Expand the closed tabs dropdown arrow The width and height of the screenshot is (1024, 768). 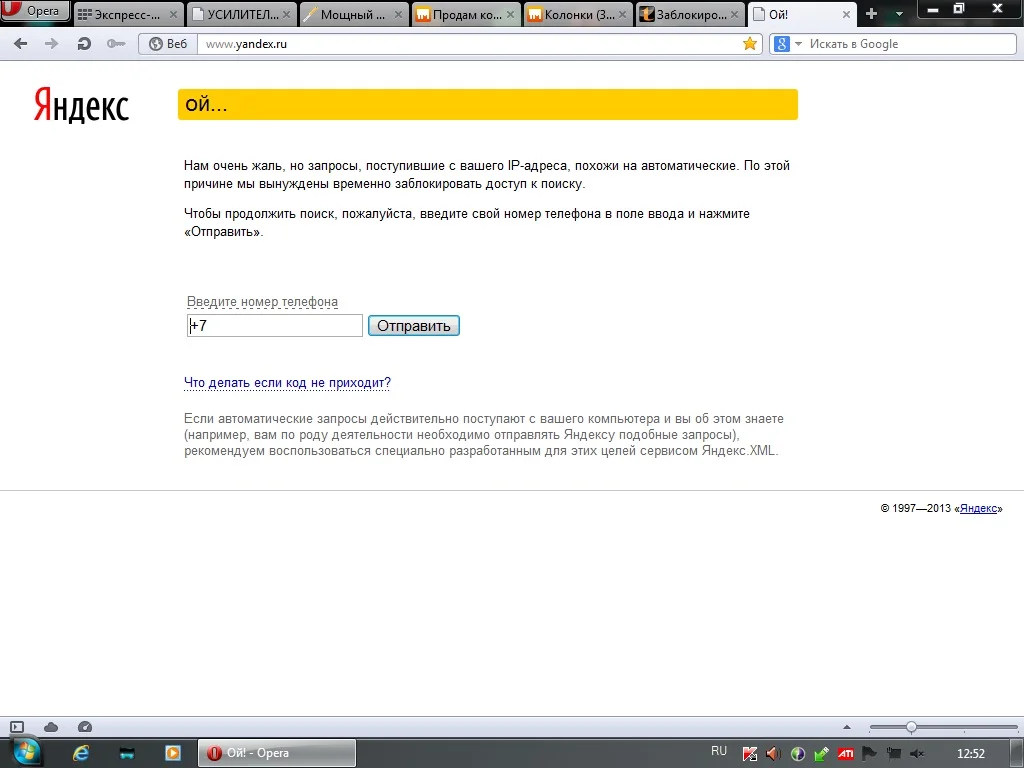click(x=899, y=14)
